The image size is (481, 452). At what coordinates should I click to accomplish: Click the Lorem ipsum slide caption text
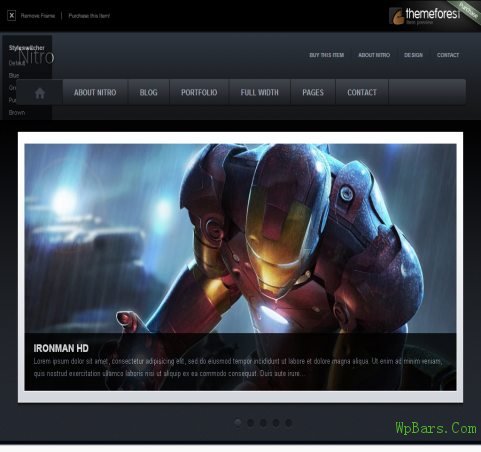click(x=238, y=367)
